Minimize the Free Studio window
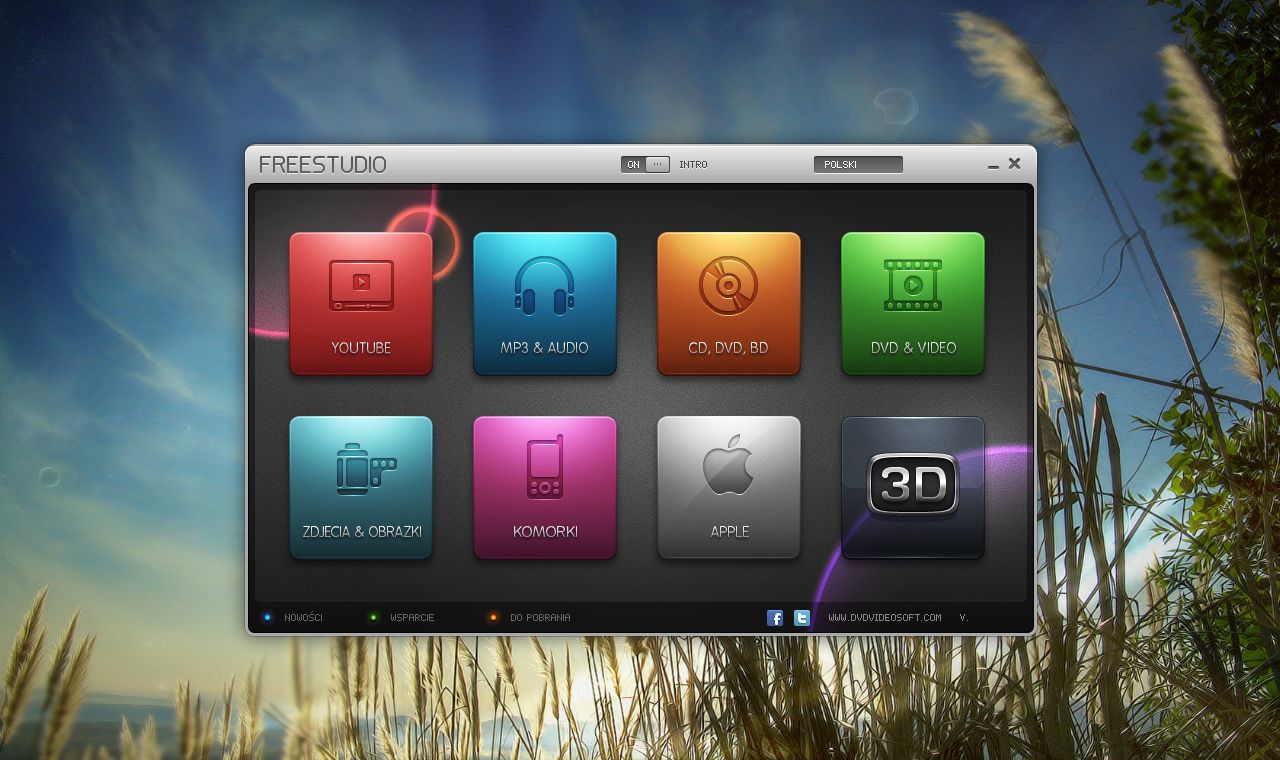 coord(993,166)
